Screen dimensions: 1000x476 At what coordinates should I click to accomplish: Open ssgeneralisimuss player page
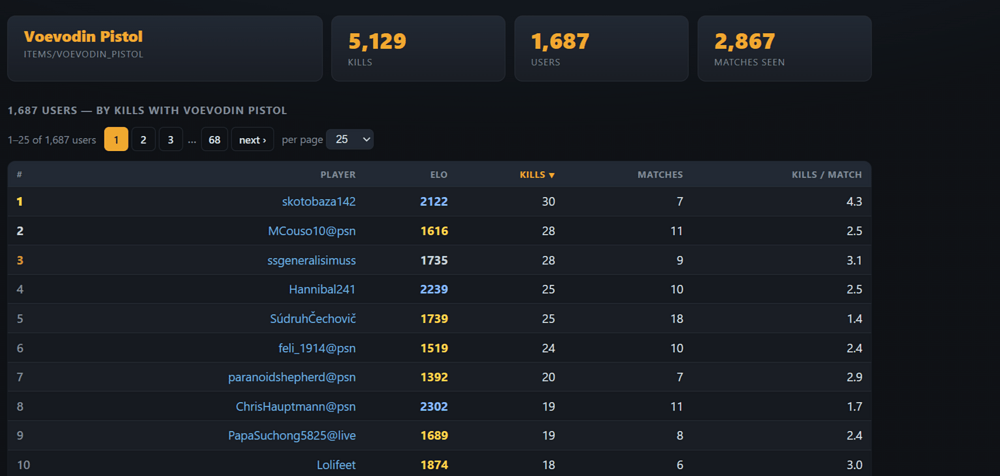point(312,260)
